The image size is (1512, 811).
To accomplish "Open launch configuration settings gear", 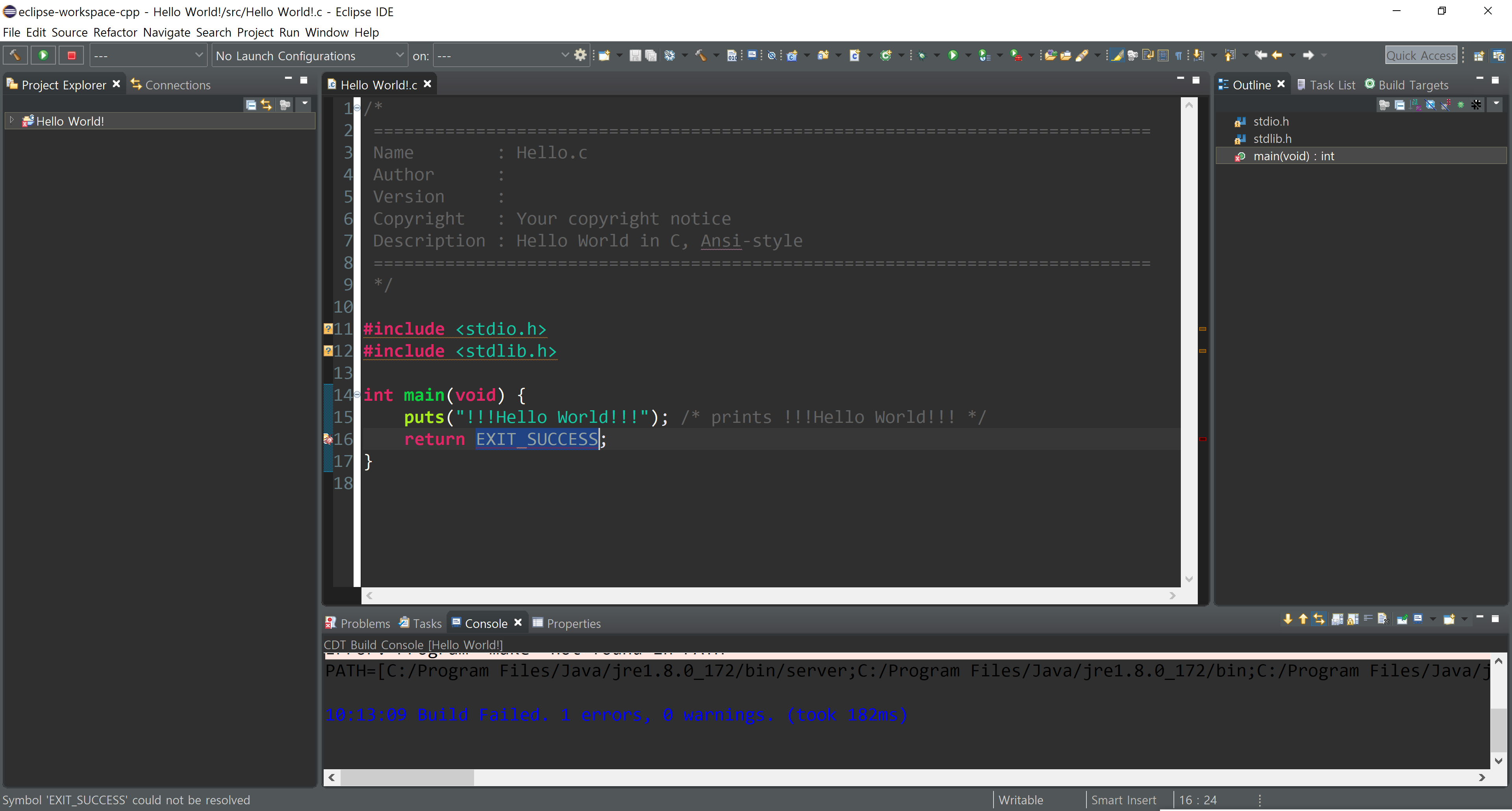I will [580, 55].
